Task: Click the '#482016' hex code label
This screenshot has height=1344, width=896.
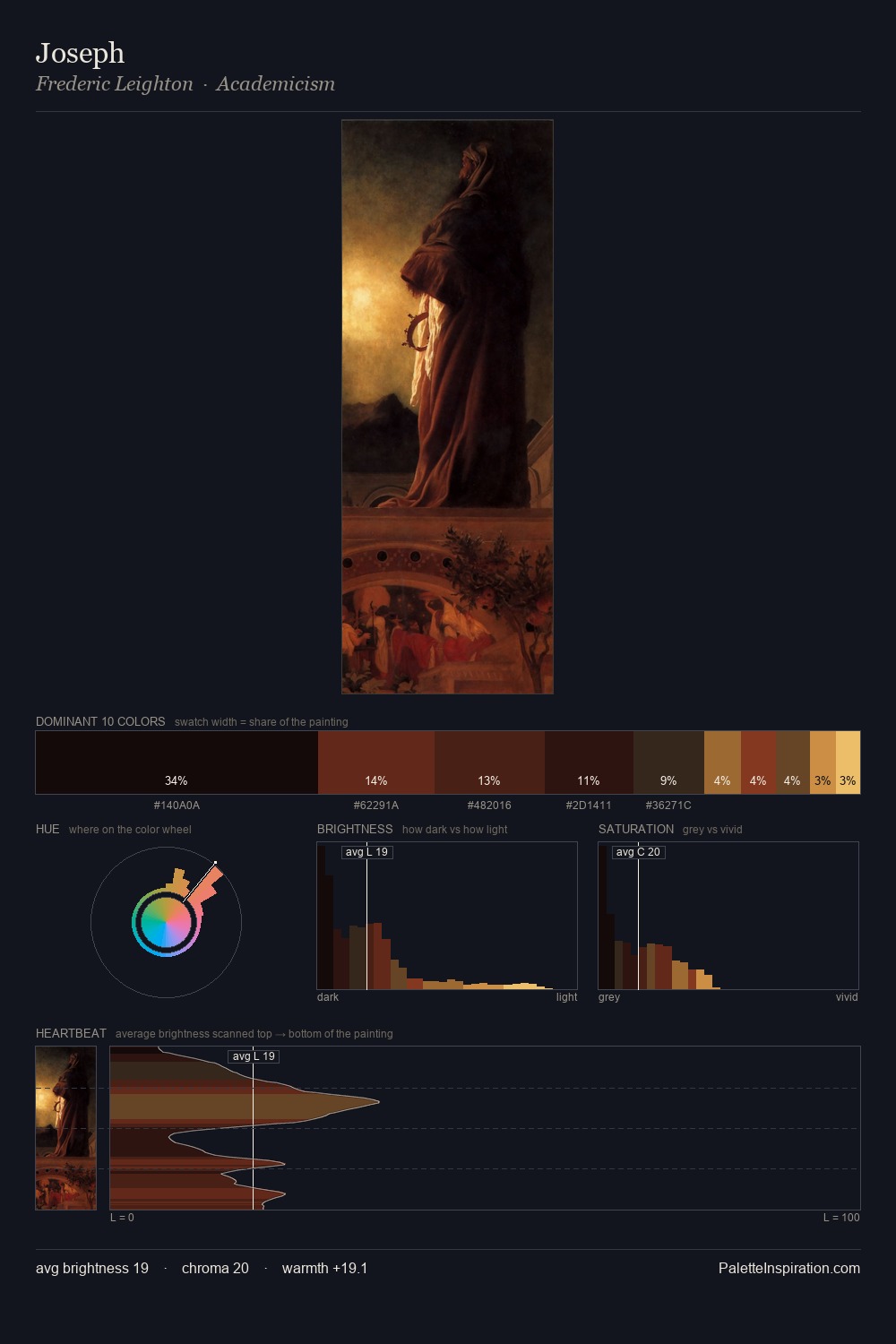Action: click(x=489, y=806)
